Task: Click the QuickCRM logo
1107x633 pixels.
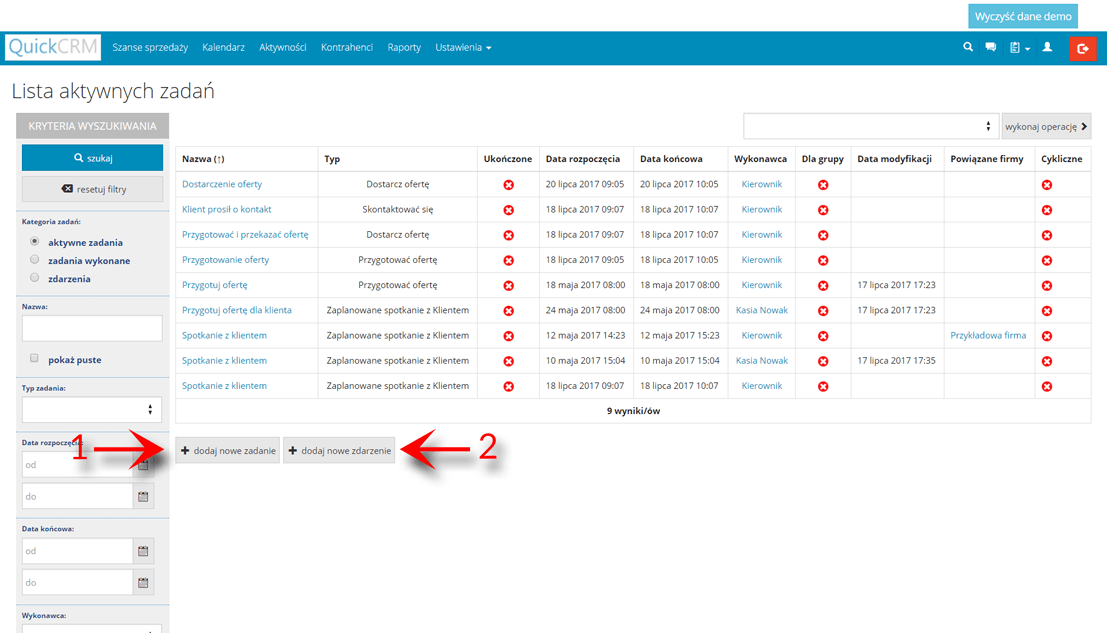Action: point(52,47)
